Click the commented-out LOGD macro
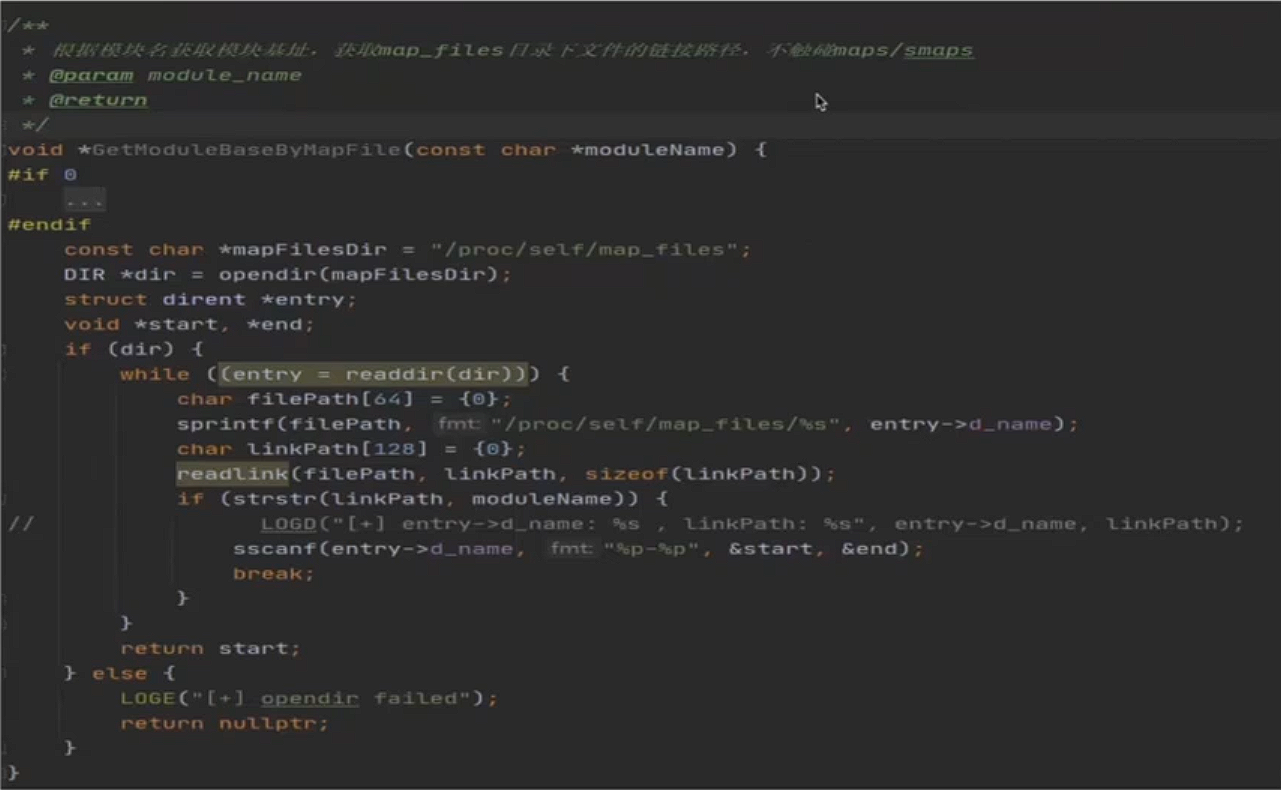 pos(288,524)
